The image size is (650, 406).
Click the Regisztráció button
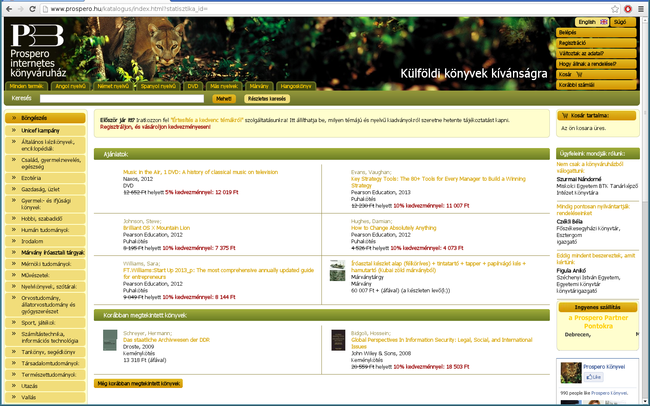(x=596, y=43)
